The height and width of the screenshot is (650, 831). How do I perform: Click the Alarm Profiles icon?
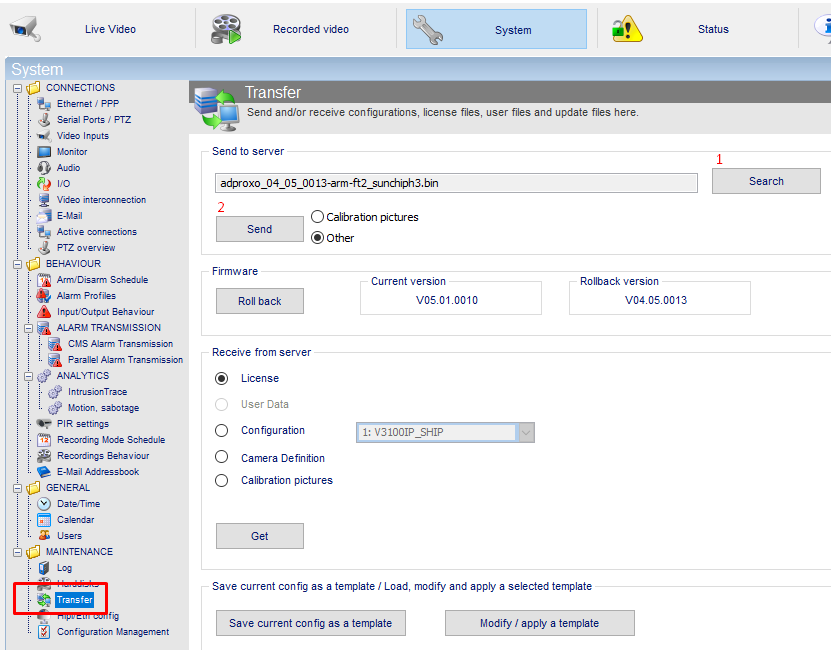coord(44,296)
